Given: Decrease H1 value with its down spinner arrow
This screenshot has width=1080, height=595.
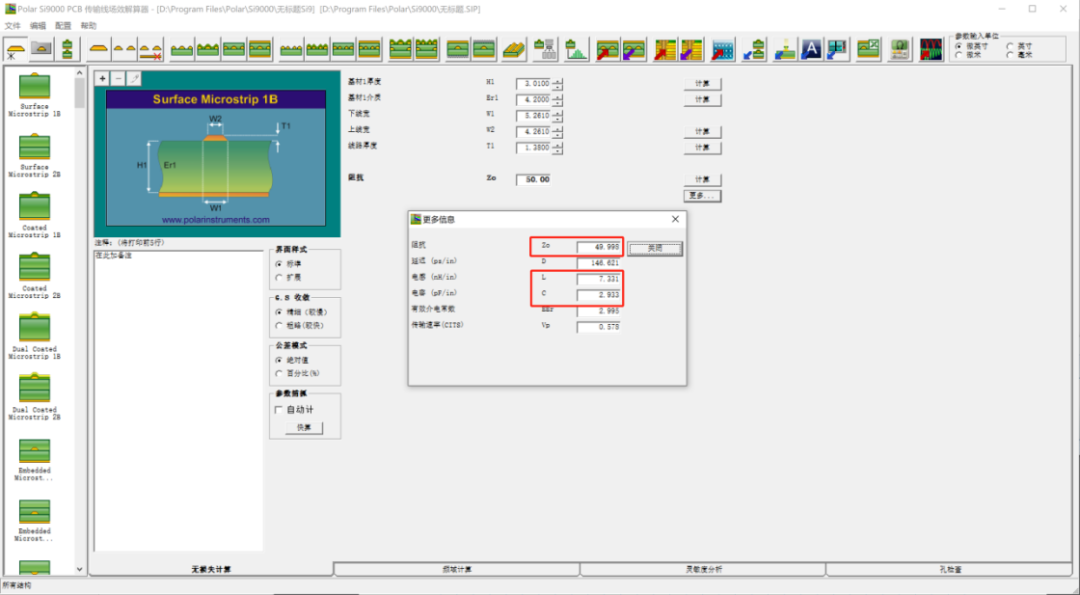Looking at the screenshot, I should click(x=557, y=87).
